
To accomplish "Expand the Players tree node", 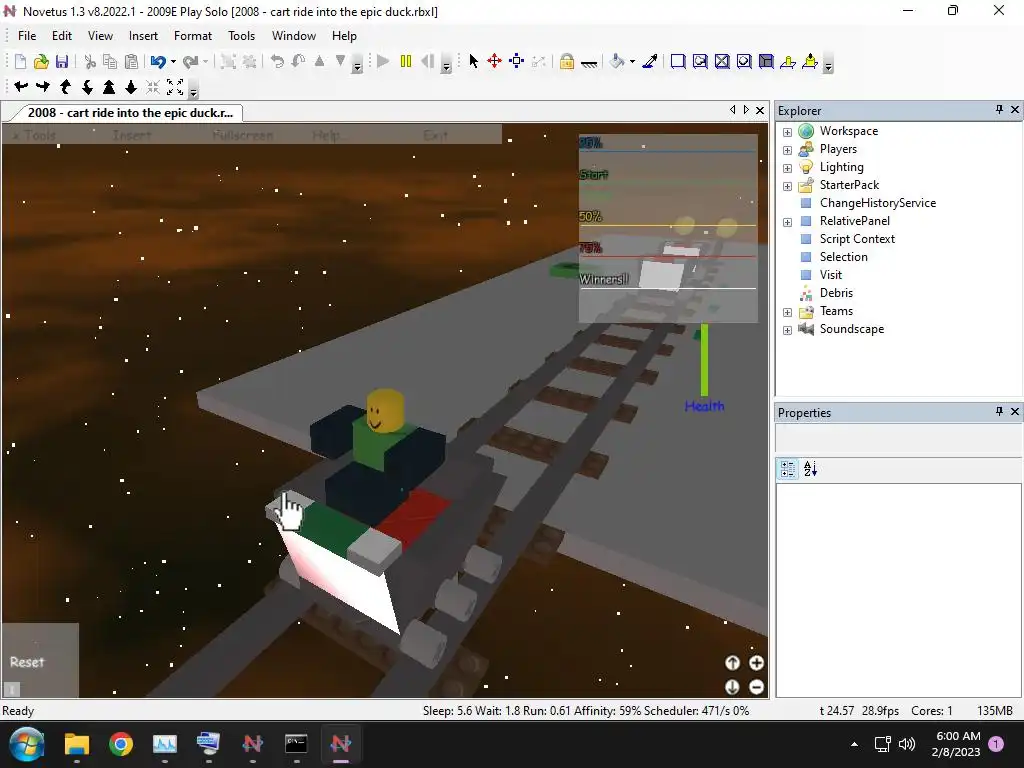I will pyautogui.click(x=788, y=150).
